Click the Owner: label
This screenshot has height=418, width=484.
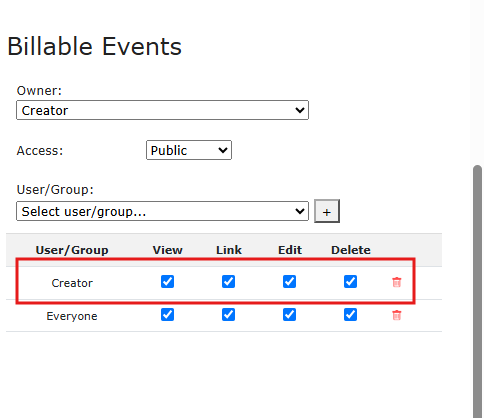(39, 90)
